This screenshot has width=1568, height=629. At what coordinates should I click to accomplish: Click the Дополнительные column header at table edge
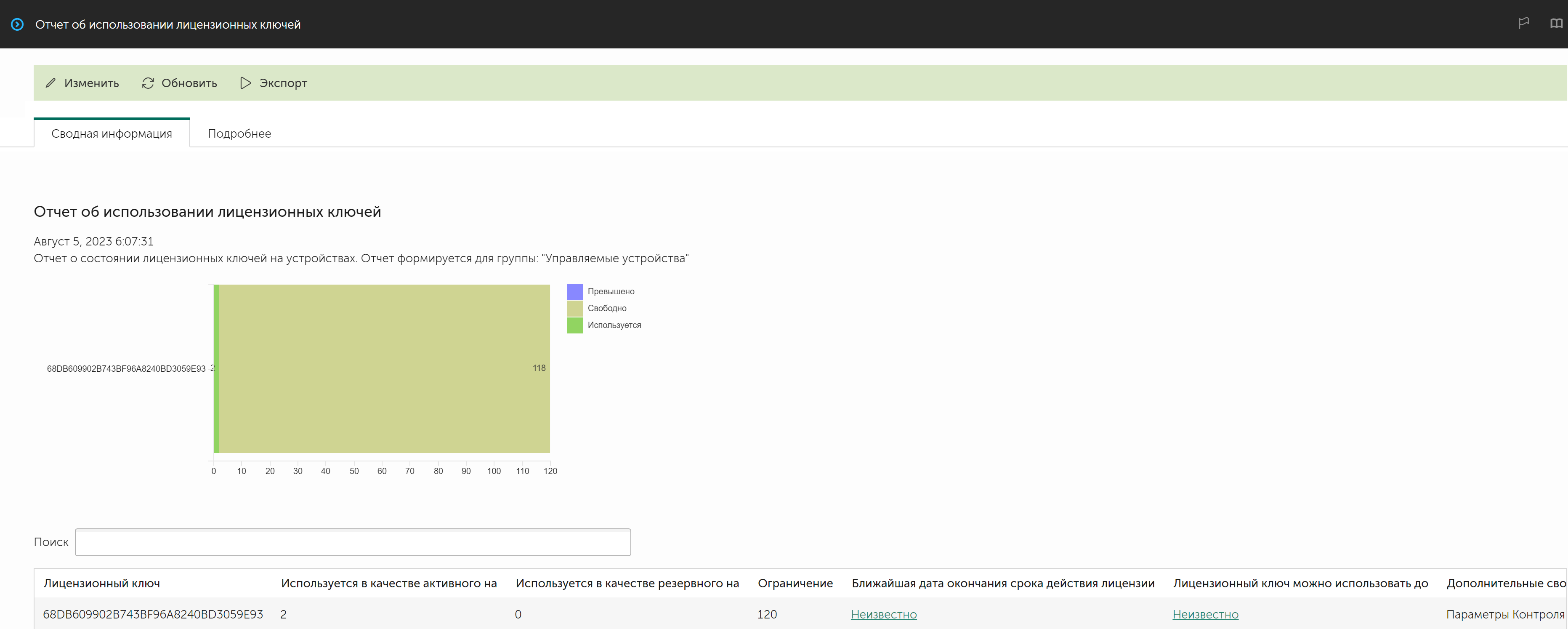tap(1507, 584)
